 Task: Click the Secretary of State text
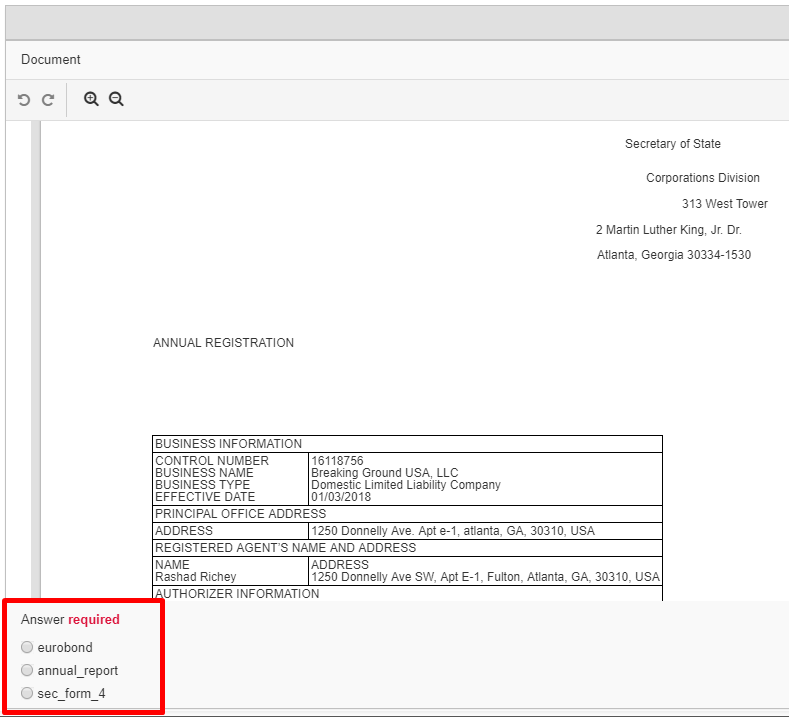pyautogui.click(x=673, y=144)
